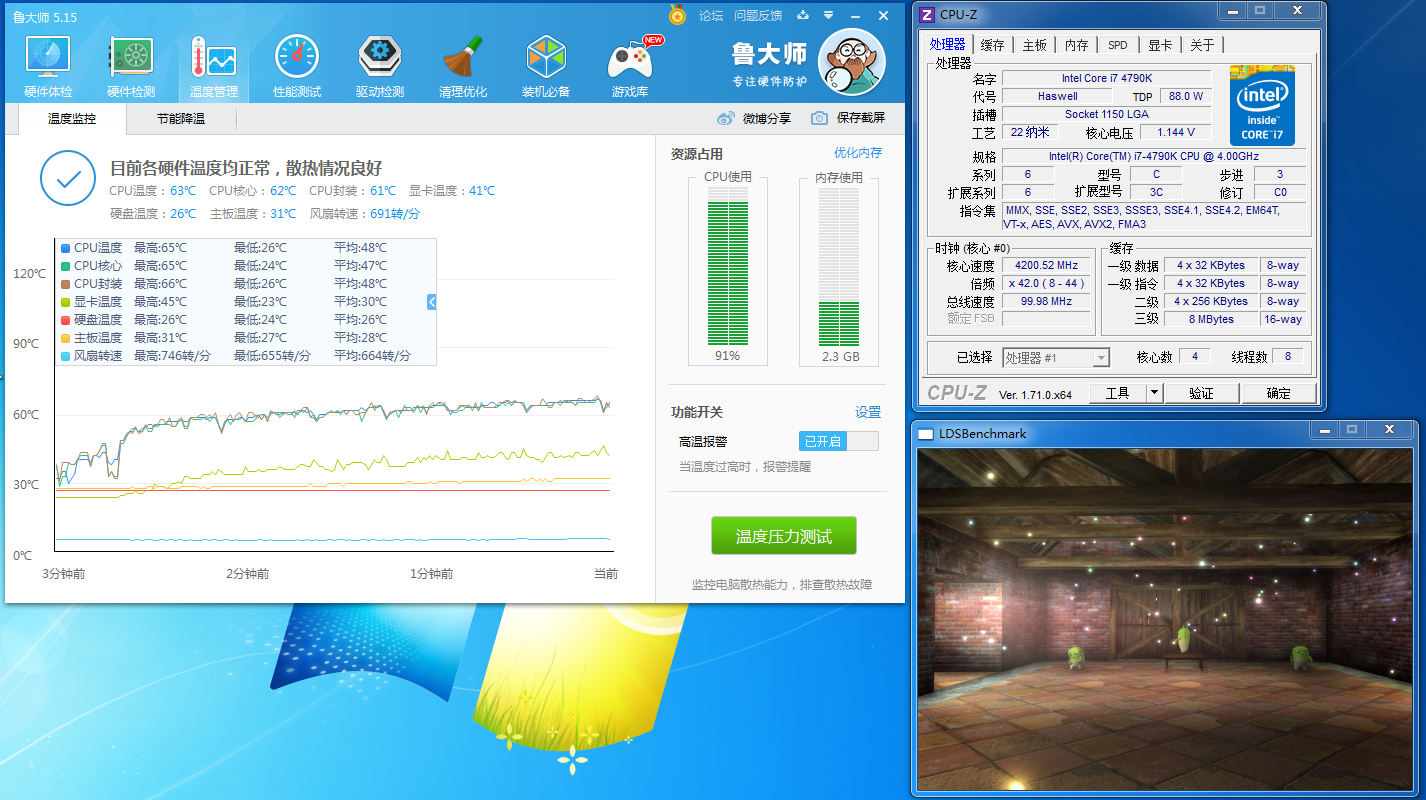This screenshot has width=1426, height=800.
Task: Open the 硬件检测 hardware detection section
Action: click(131, 67)
